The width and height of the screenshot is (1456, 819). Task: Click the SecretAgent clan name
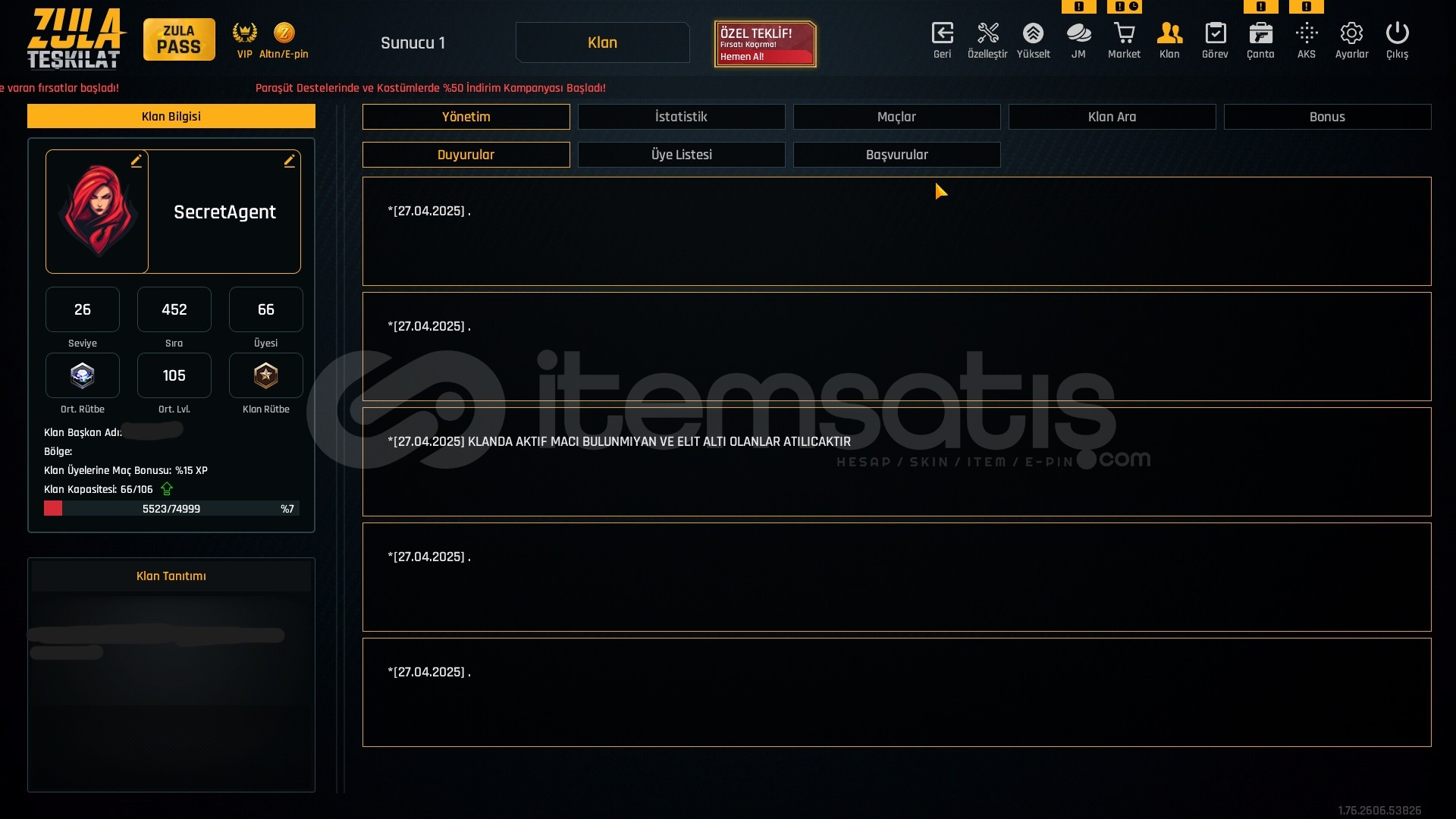(224, 212)
